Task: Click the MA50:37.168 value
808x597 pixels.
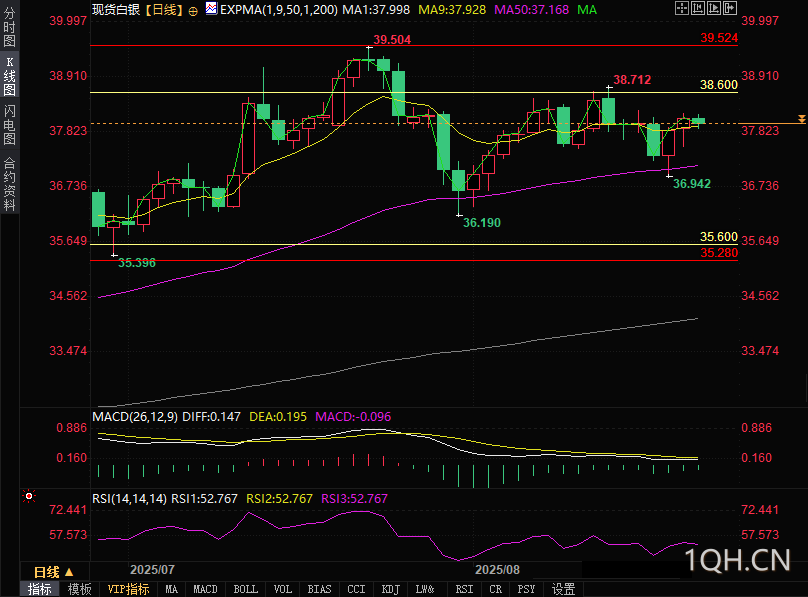Action: pyautogui.click(x=531, y=10)
